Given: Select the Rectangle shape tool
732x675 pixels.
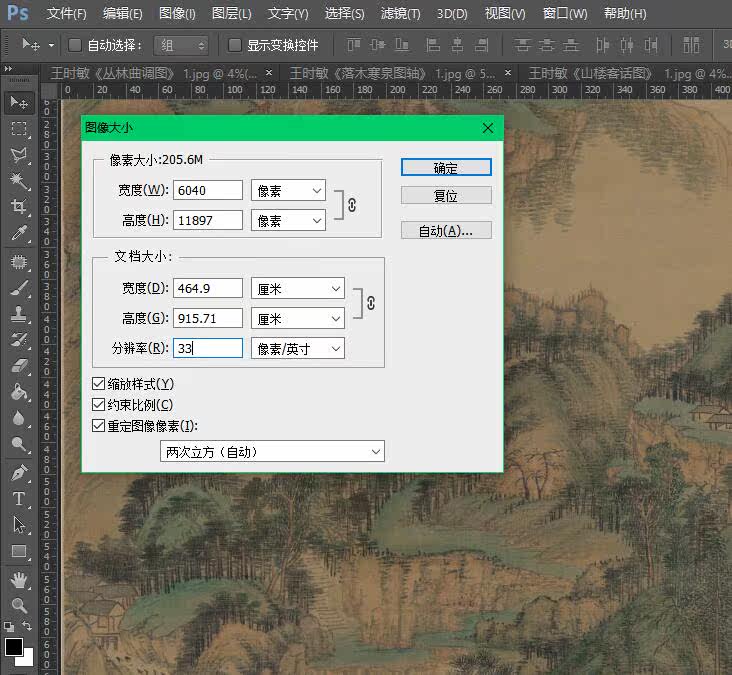Looking at the screenshot, I should [x=19, y=551].
